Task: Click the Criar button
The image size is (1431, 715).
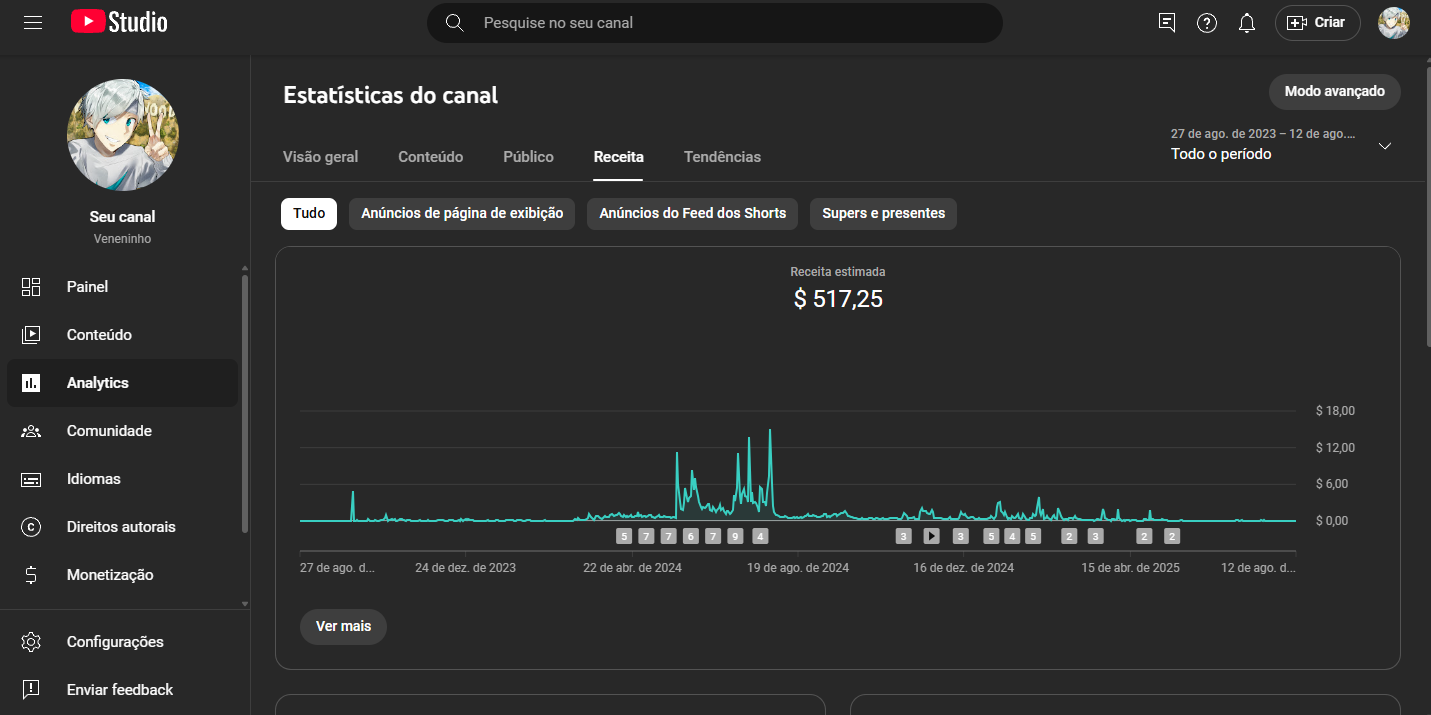Action: (x=1317, y=22)
